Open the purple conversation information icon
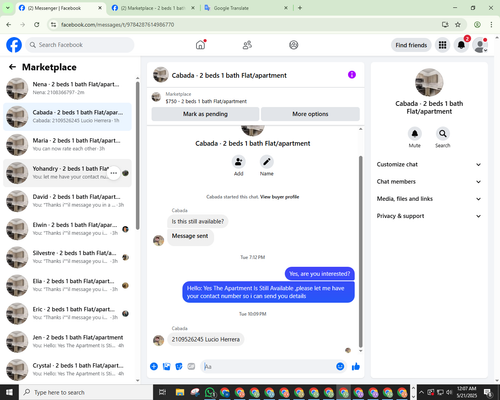The image size is (500, 400). point(352,75)
